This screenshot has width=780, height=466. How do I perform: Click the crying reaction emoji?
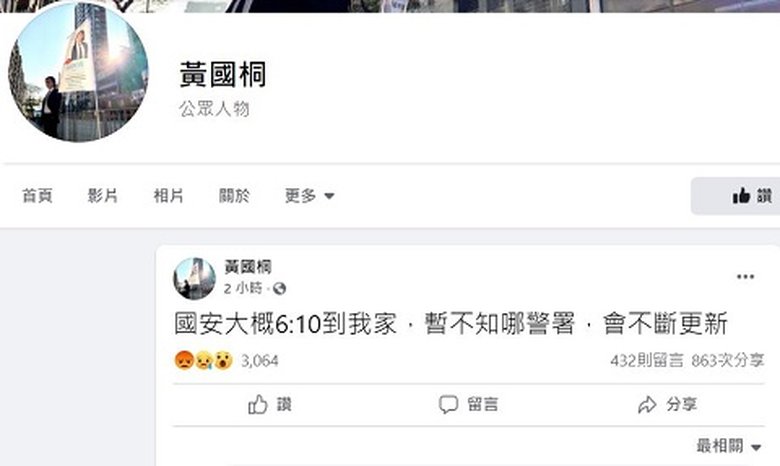tap(204, 360)
